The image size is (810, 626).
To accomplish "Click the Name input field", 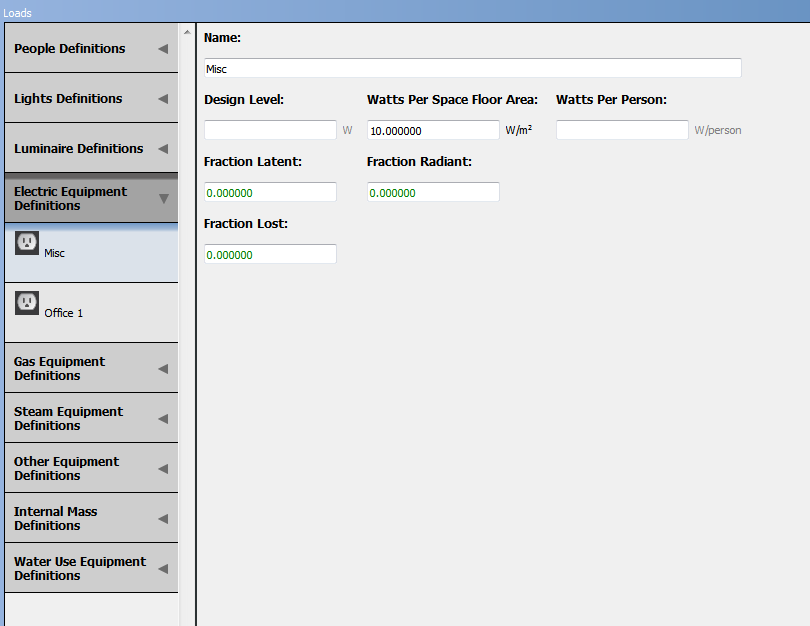I will click(473, 68).
